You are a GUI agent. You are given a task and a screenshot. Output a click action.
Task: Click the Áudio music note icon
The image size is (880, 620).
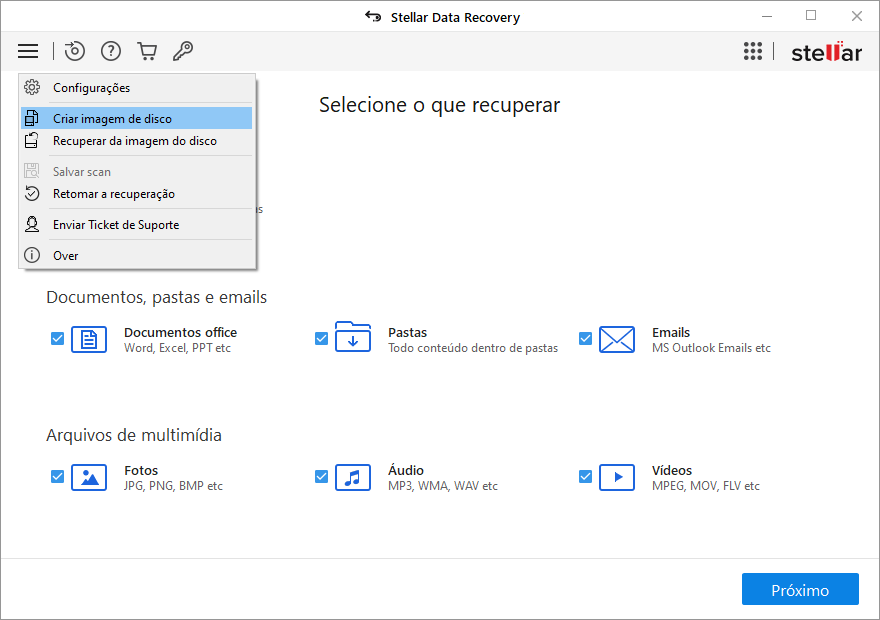pyautogui.click(x=352, y=478)
